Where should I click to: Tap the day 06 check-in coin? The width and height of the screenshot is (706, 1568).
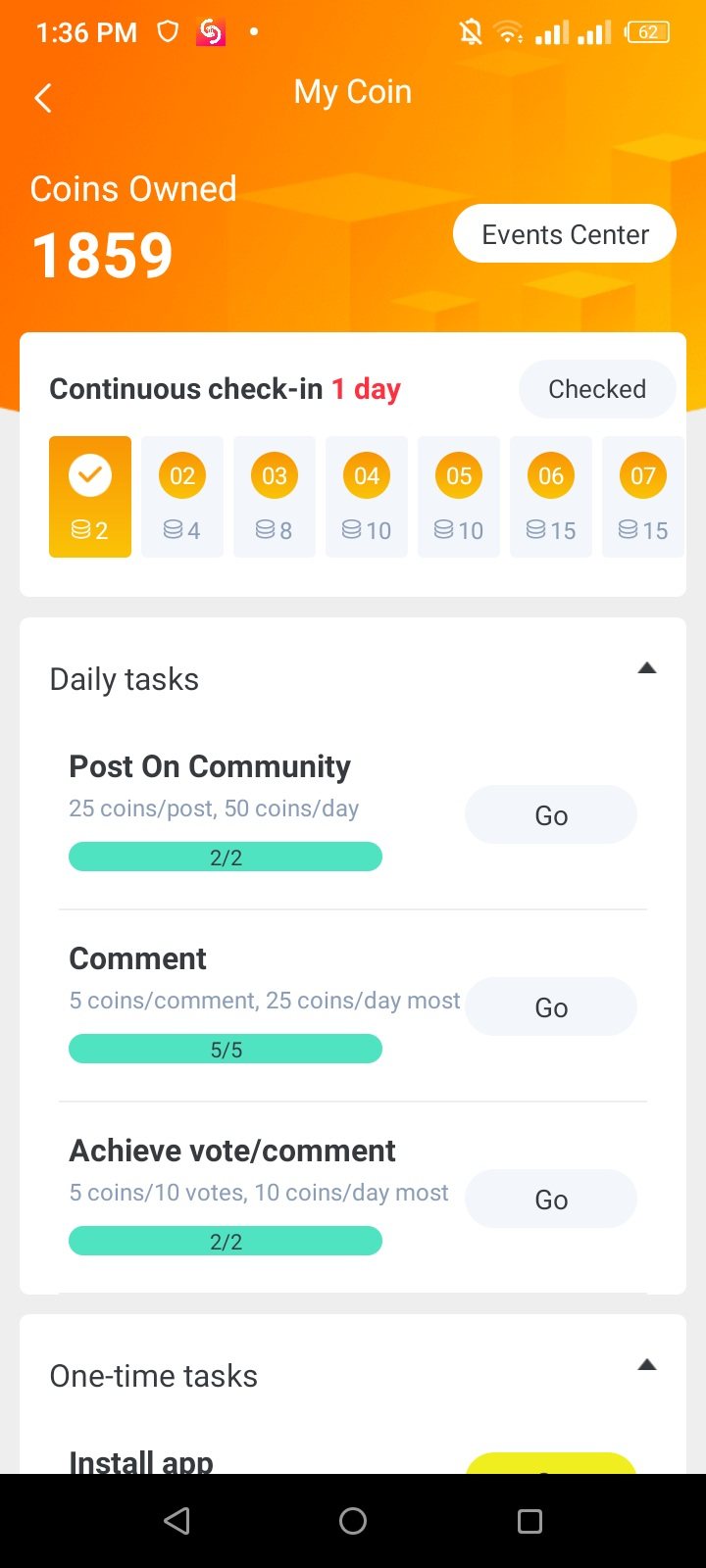coord(551,476)
